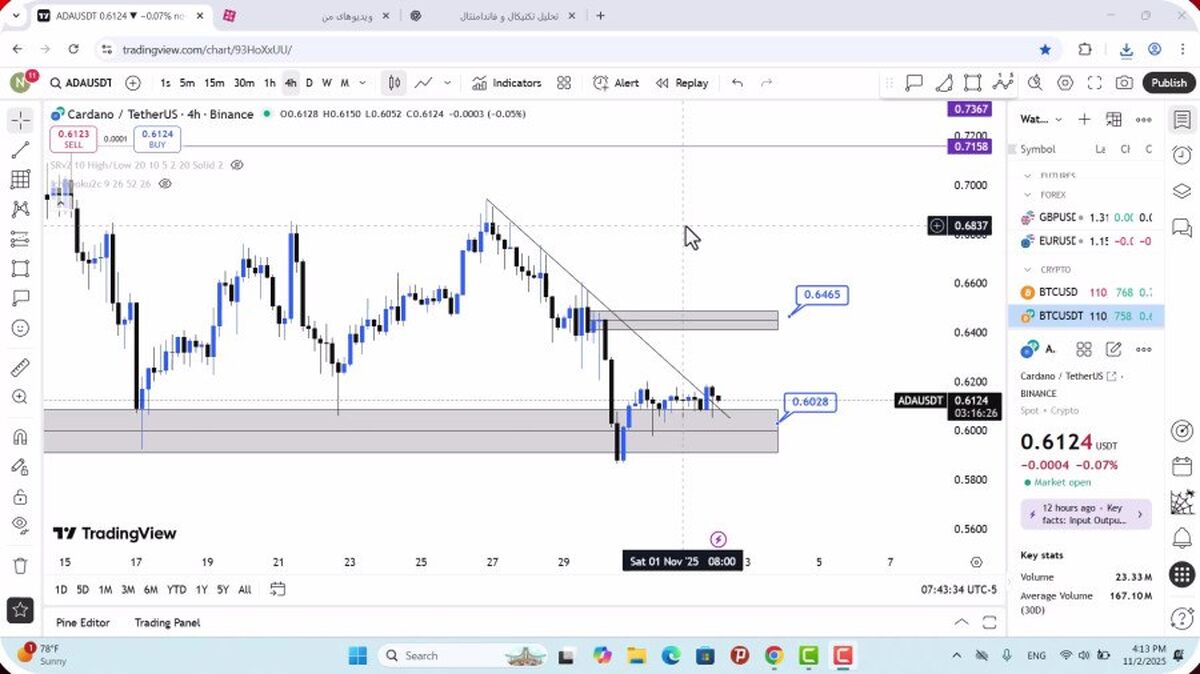Toggle magnet mode in left toolbar
This screenshot has height=674, width=1200.
[x=20, y=437]
